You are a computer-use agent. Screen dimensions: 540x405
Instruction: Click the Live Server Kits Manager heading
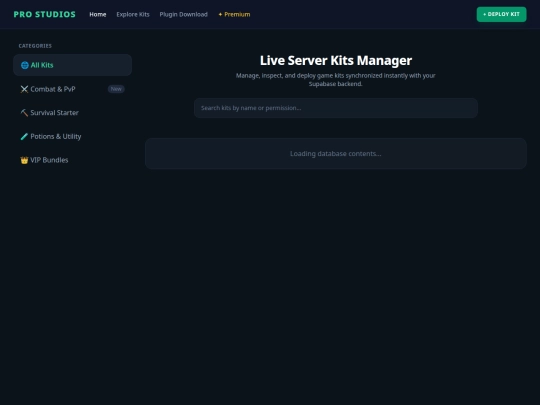[x=336, y=61]
